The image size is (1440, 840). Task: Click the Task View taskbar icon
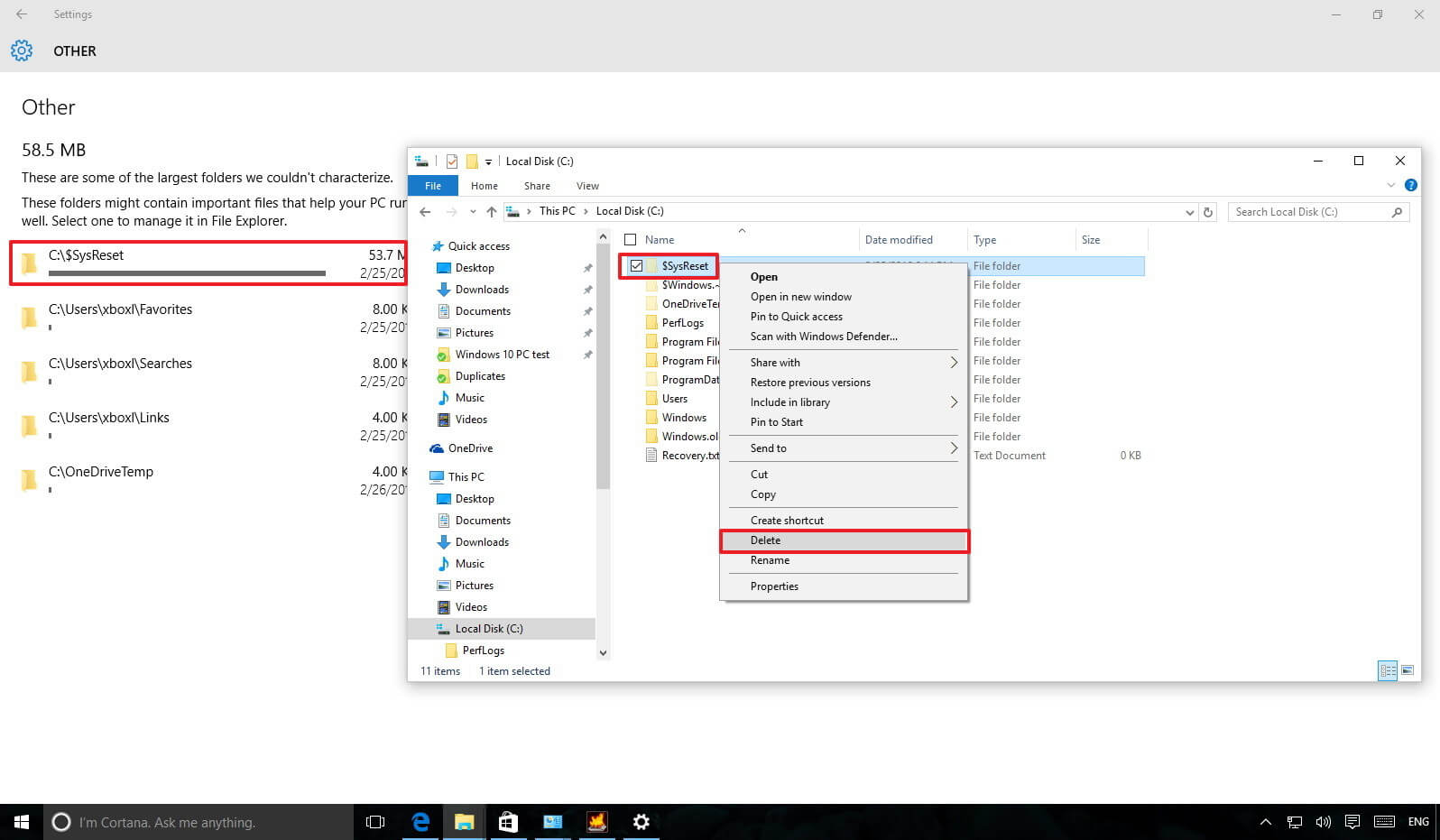[x=375, y=822]
